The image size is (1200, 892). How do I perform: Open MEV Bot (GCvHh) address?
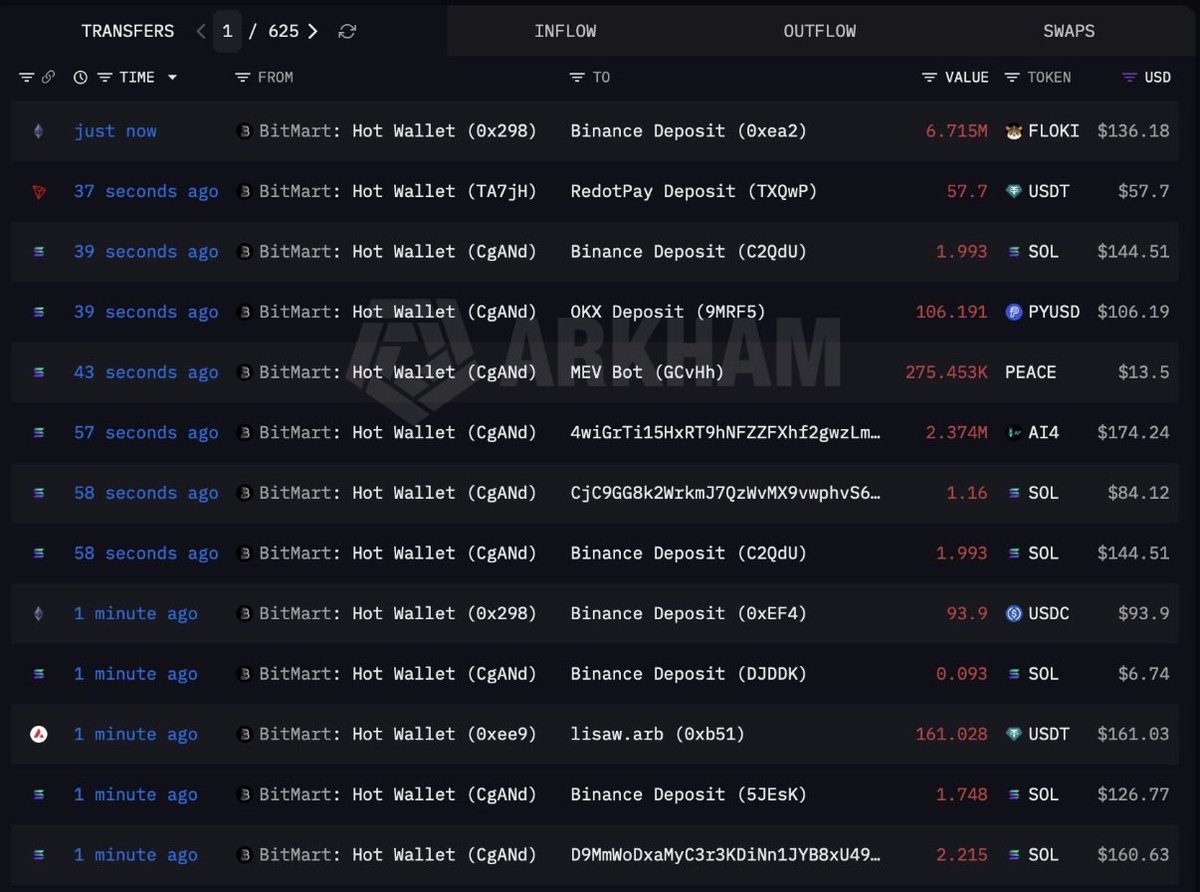coord(647,372)
